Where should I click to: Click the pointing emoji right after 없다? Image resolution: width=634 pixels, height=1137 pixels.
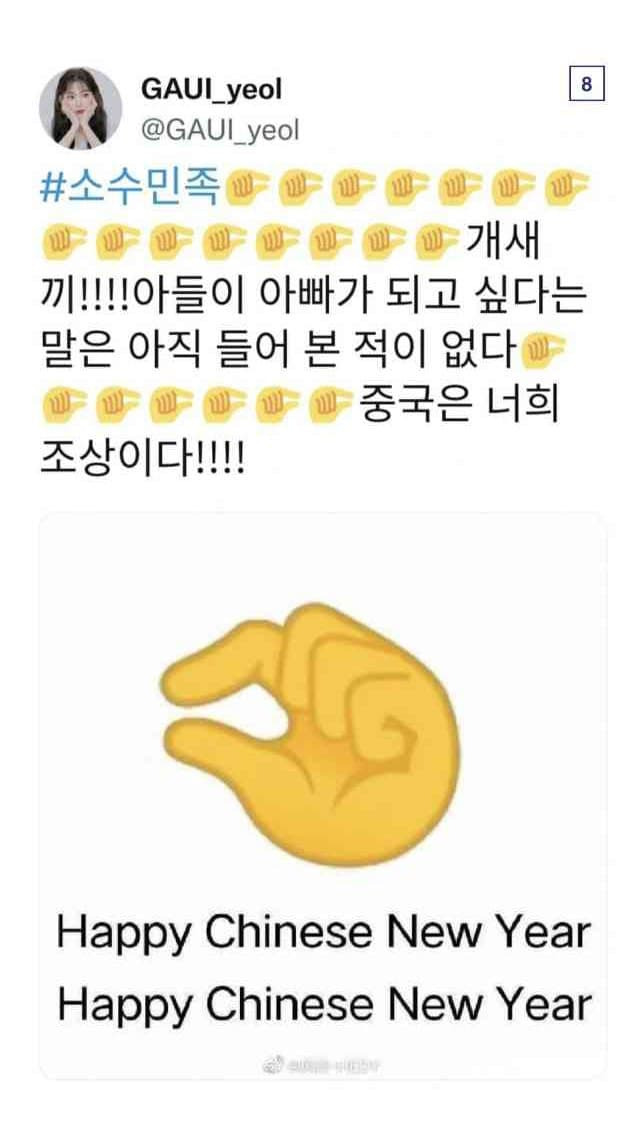(544, 351)
